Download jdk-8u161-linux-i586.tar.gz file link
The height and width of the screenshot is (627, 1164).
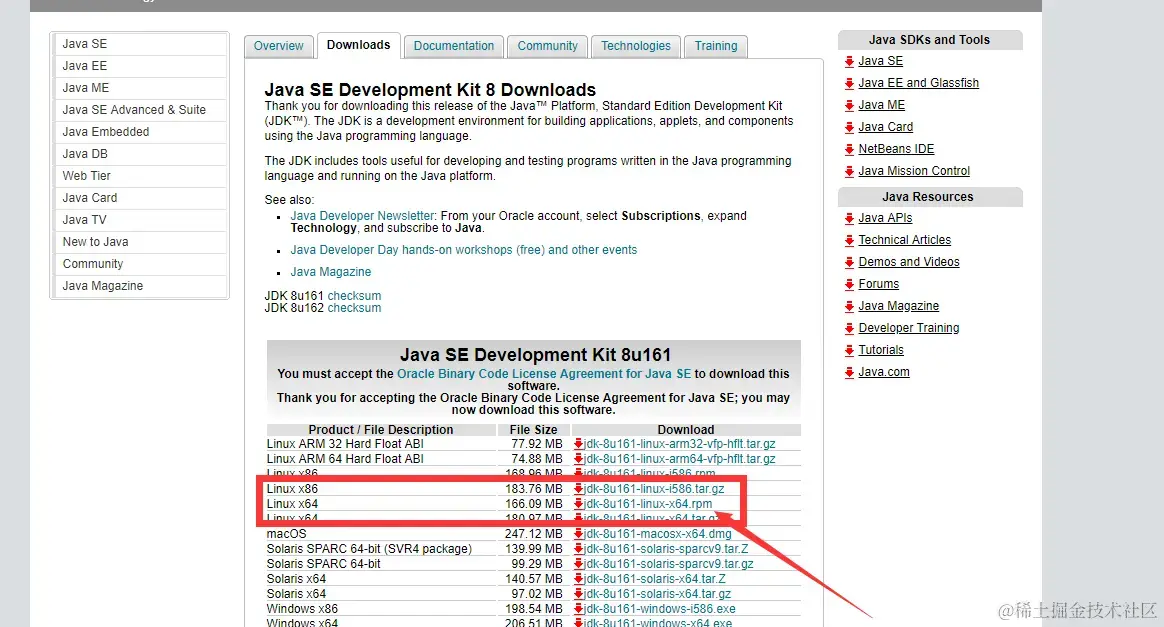pos(654,489)
